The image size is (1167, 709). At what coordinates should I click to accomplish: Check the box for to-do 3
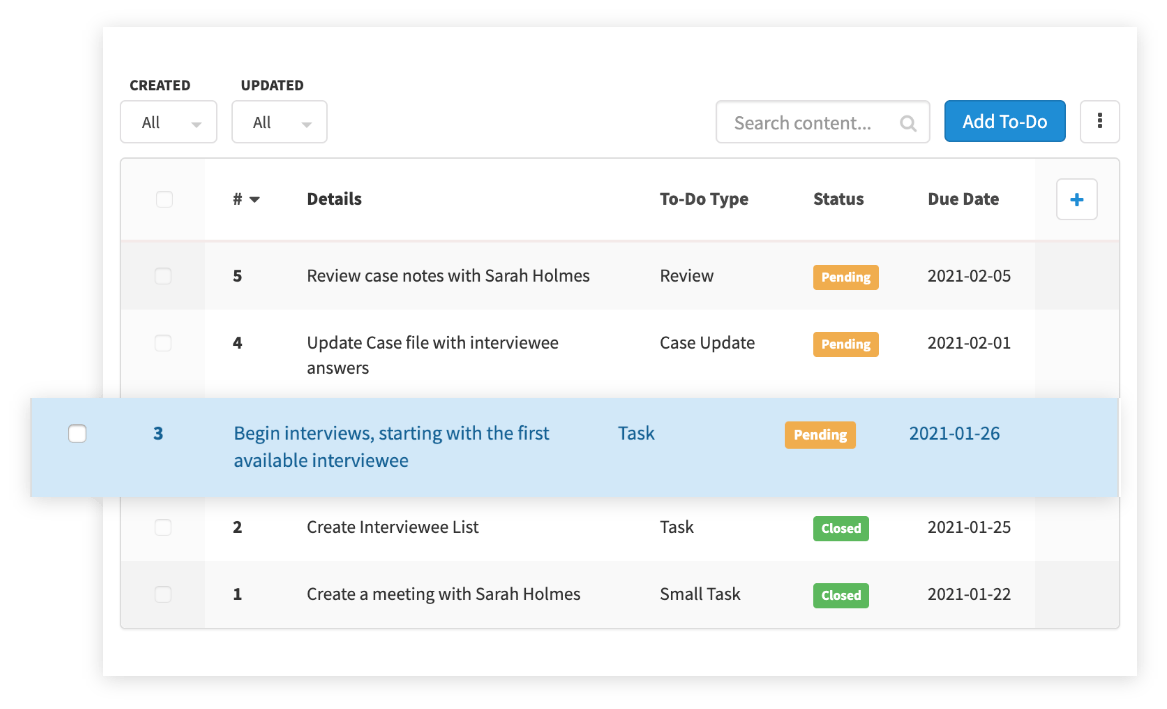point(77,434)
